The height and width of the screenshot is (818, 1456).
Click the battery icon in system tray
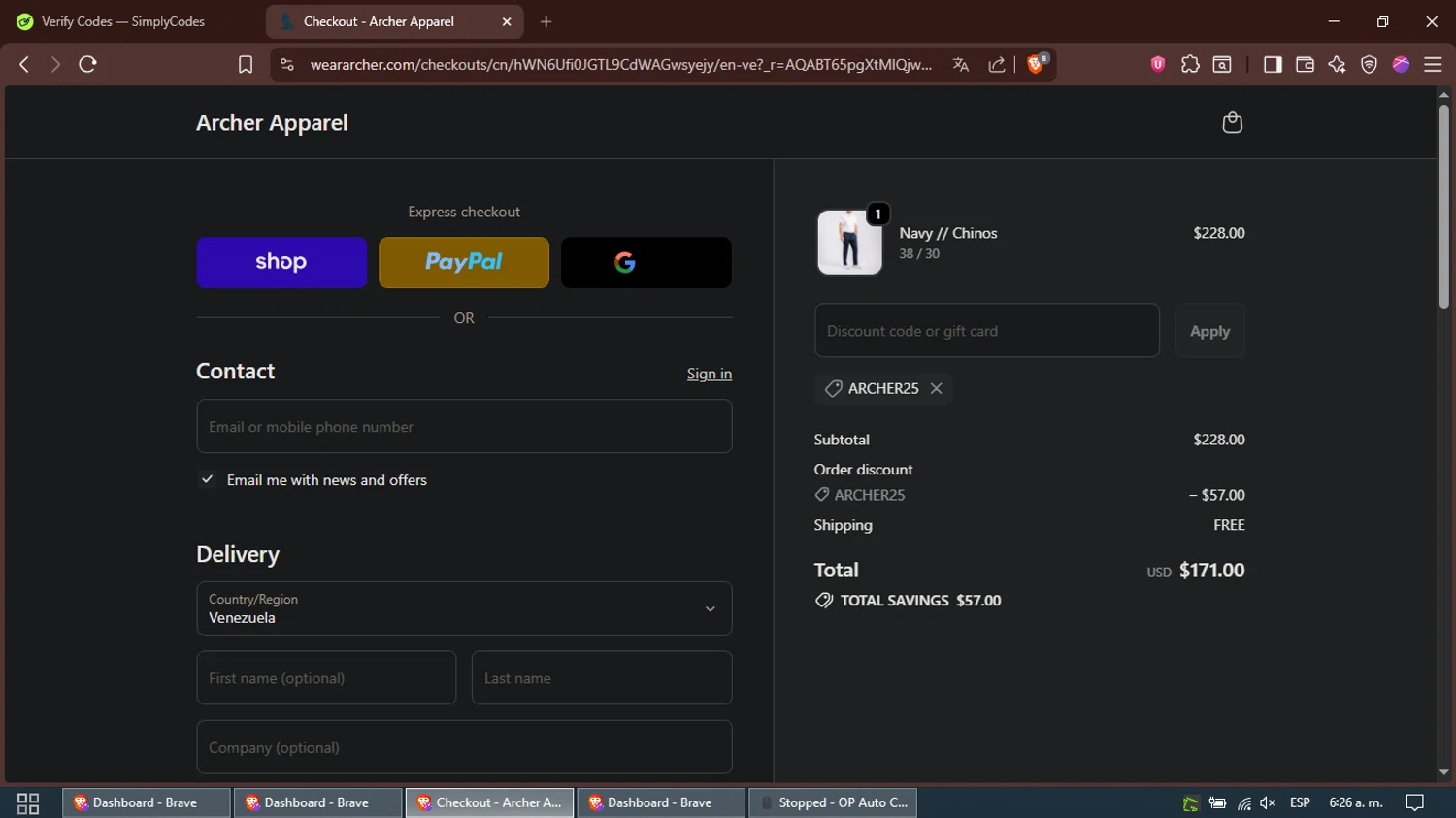tap(1217, 802)
